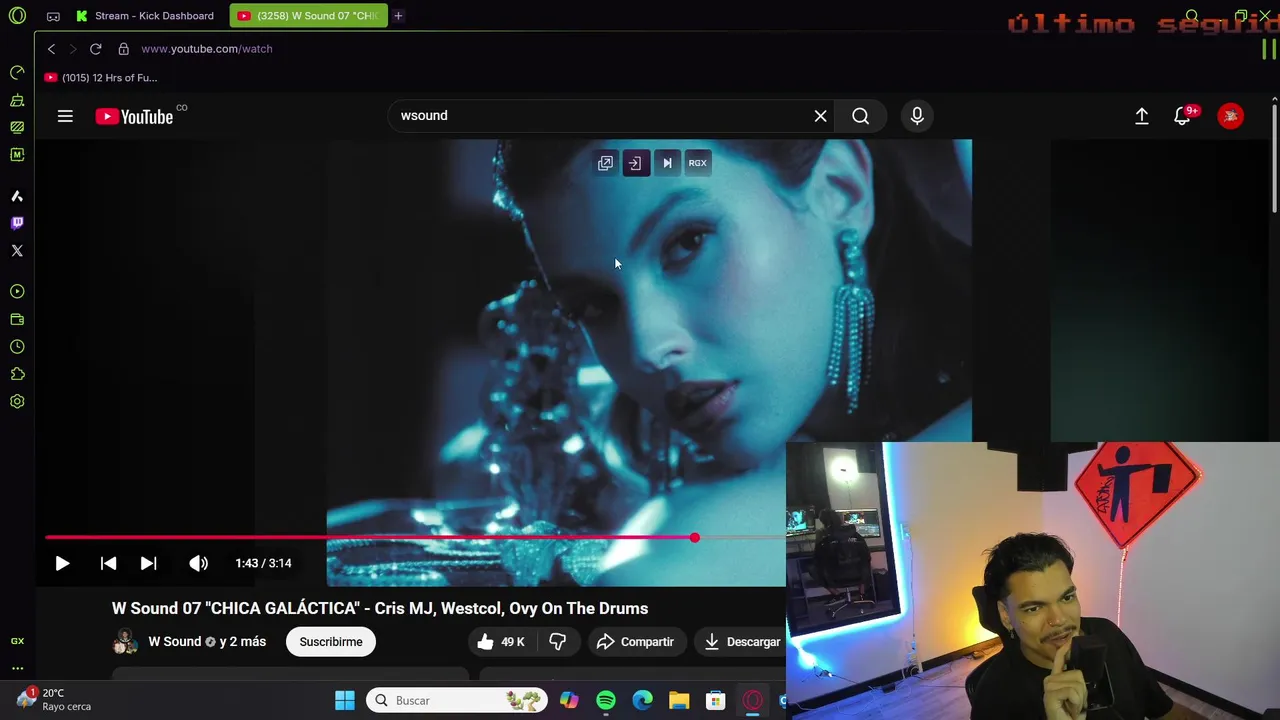This screenshot has width=1280, height=720.
Task: Go to previous video
Action: click(108, 563)
